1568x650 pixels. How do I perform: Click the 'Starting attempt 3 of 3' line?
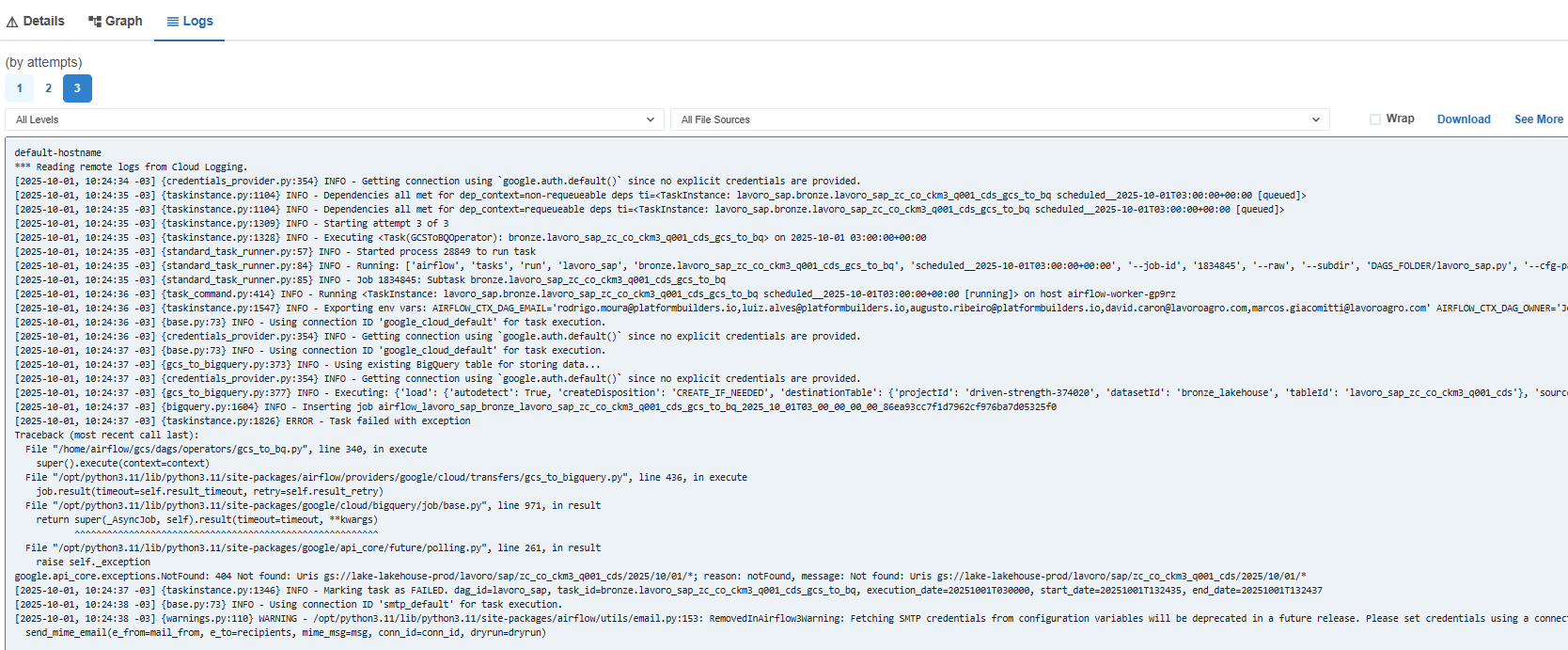(x=232, y=223)
